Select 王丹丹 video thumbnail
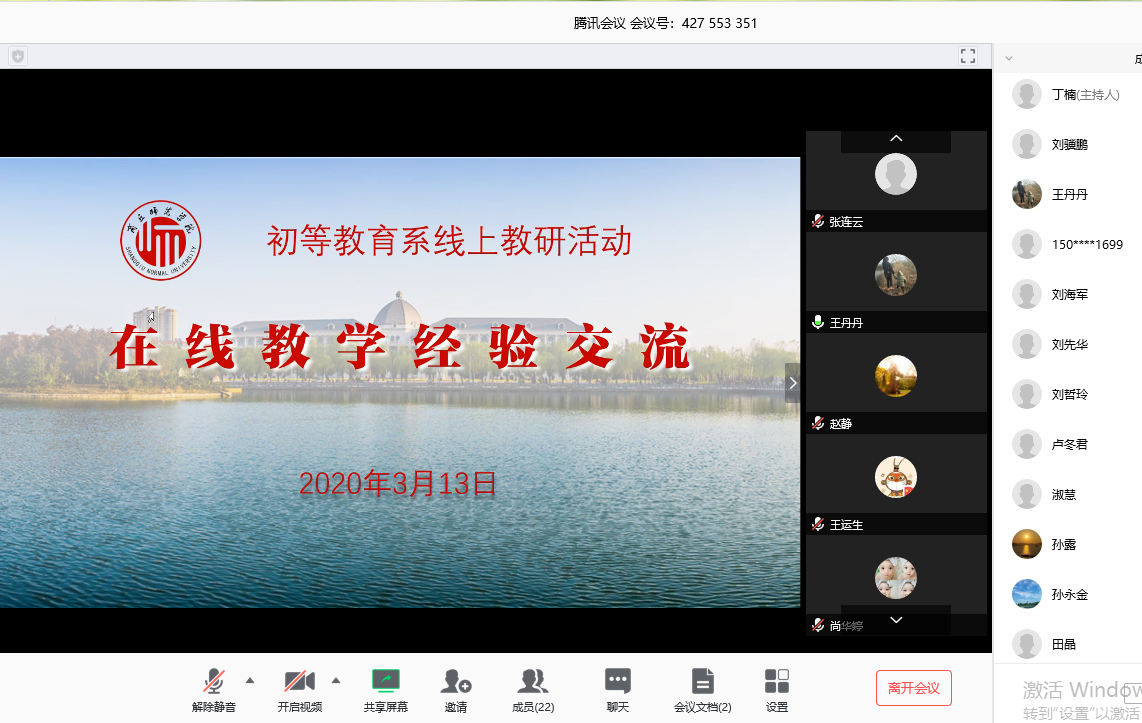The image size is (1142, 723). click(896, 275)
